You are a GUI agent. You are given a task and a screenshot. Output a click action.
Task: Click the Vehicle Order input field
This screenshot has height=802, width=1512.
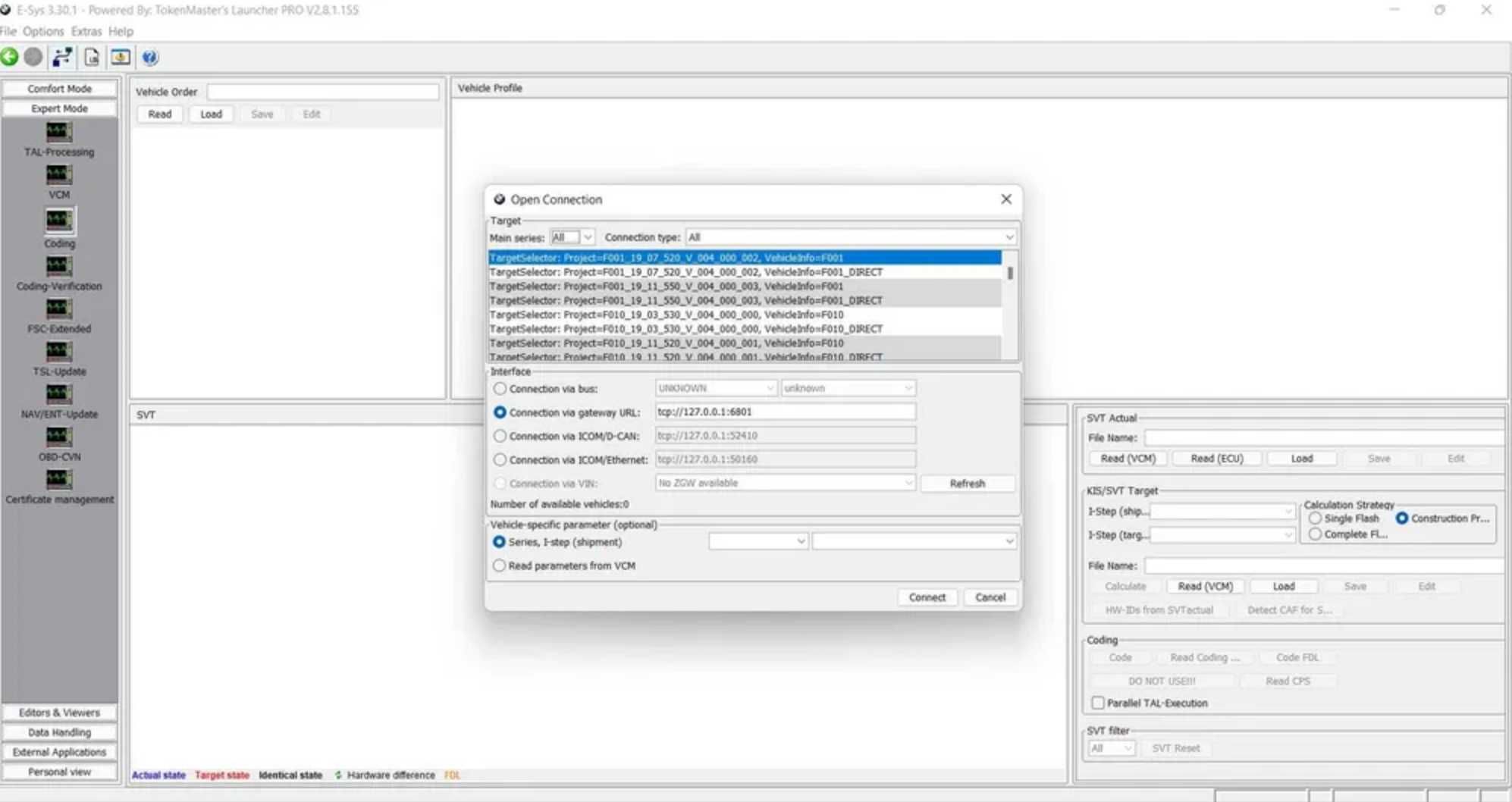[323, 92]
